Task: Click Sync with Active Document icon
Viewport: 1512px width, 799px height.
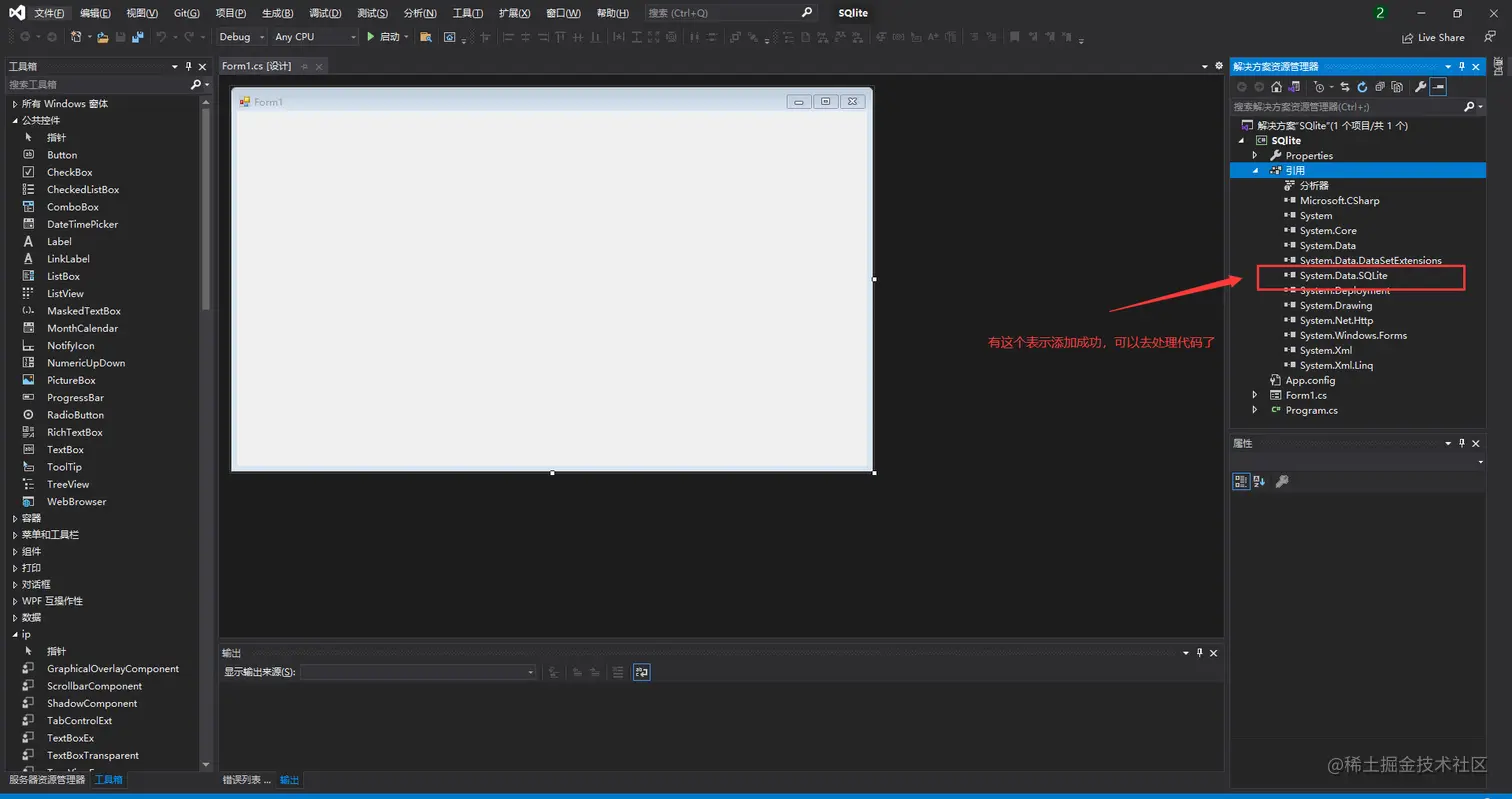Action: 1345,87
